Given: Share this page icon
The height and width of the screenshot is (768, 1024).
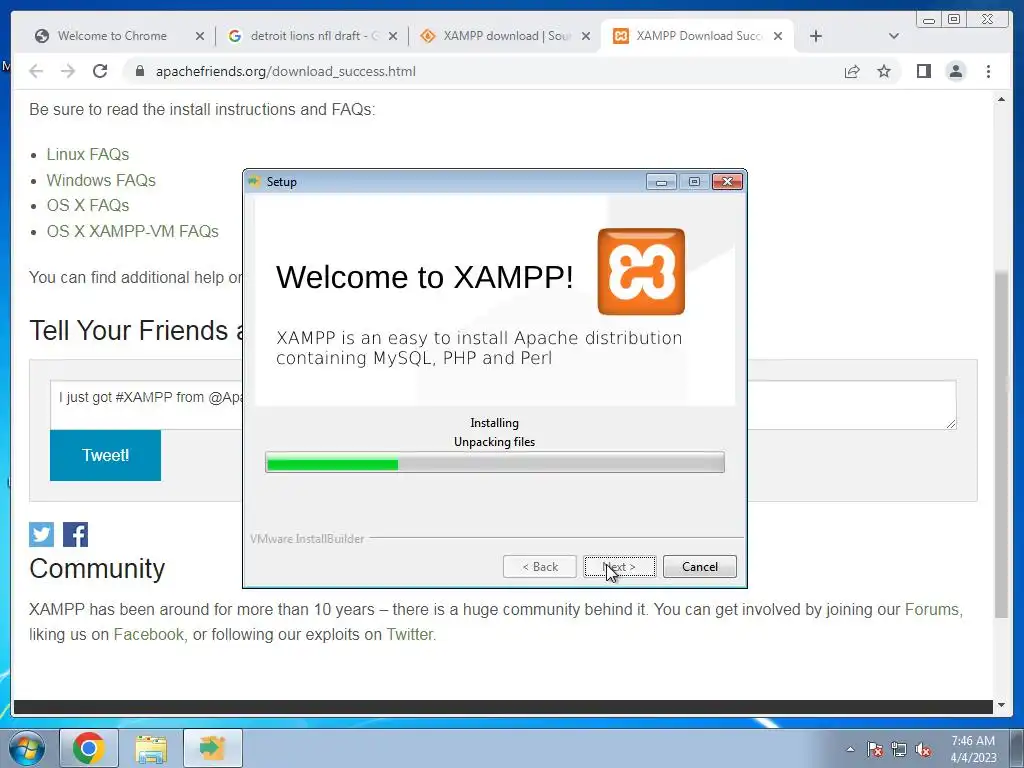Looking at the screenshot, I should (852, 71).
